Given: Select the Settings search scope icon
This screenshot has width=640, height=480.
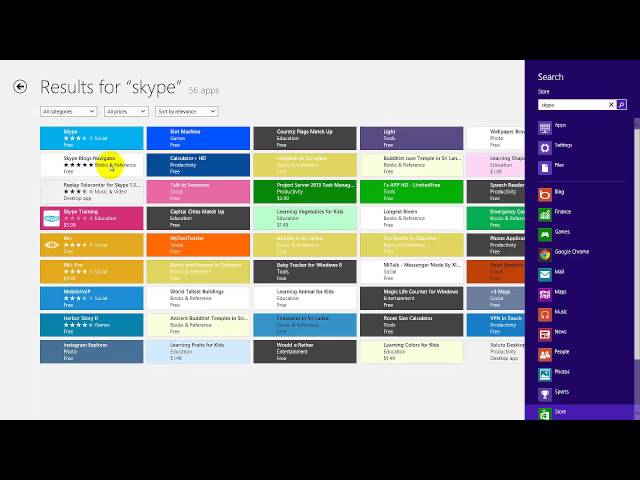Looking at the screenshot, I should [544, 148].
